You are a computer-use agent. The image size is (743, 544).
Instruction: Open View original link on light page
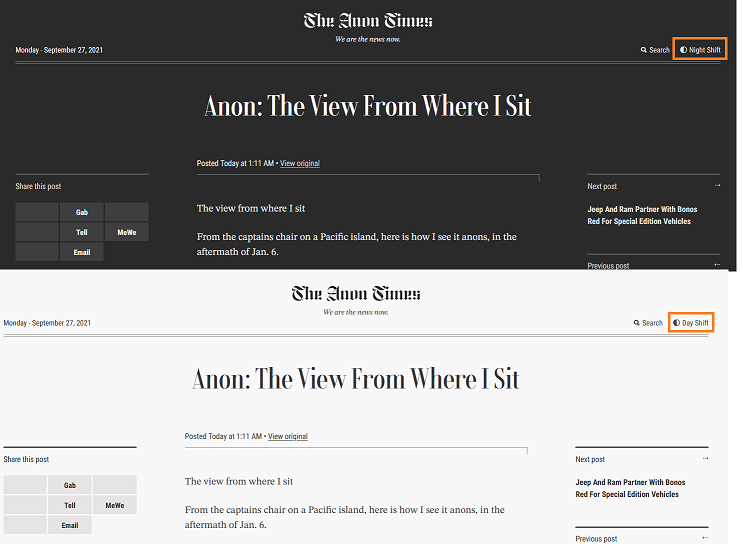288,436
